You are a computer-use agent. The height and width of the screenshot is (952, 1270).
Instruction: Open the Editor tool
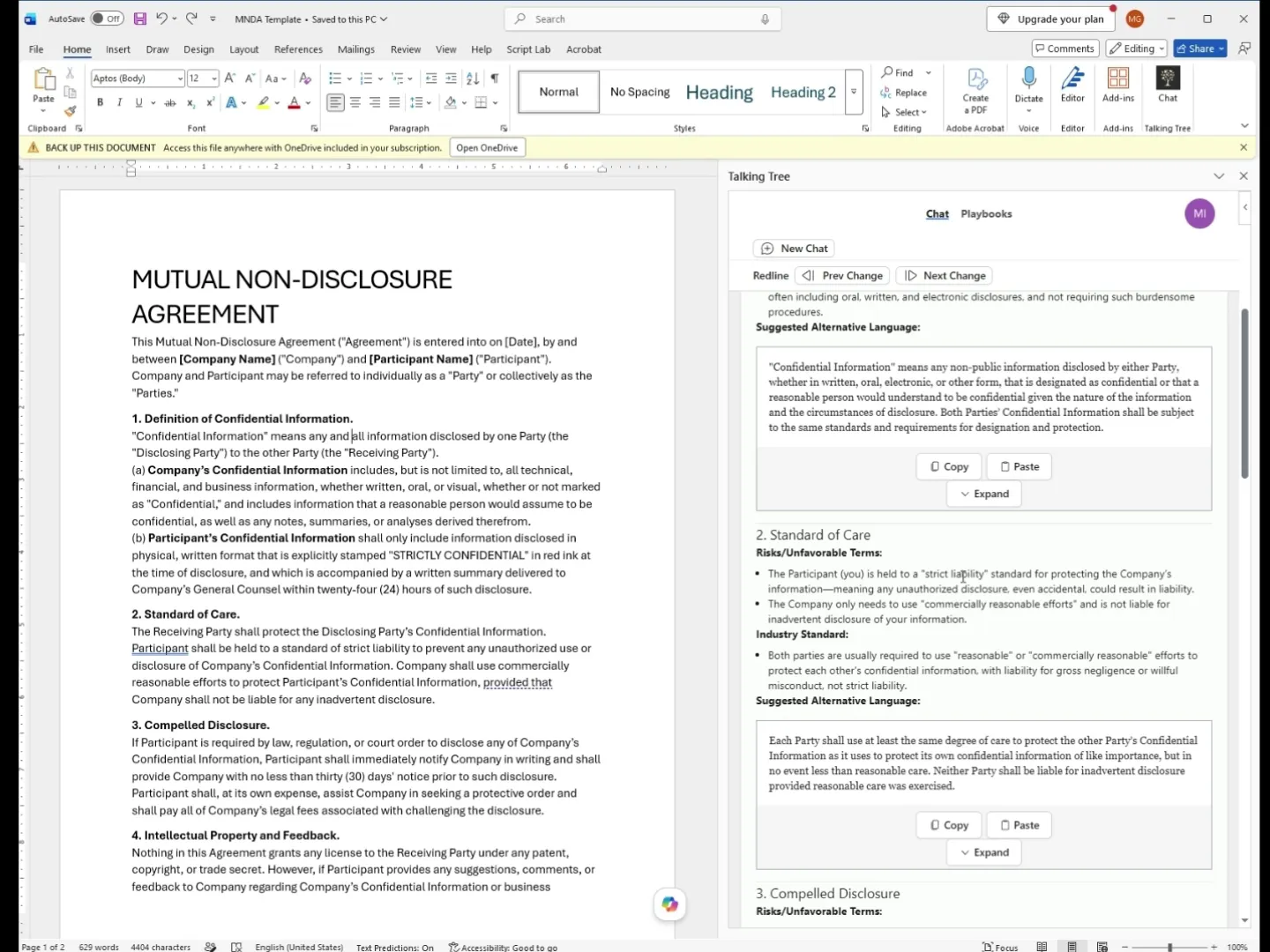(1072, 86)
